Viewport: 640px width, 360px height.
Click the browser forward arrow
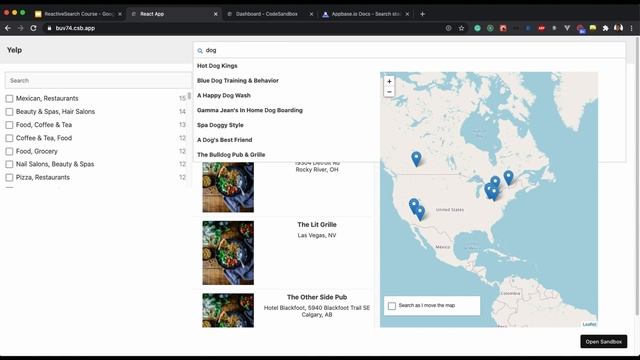pyautogui.click(x=20, y=28)
